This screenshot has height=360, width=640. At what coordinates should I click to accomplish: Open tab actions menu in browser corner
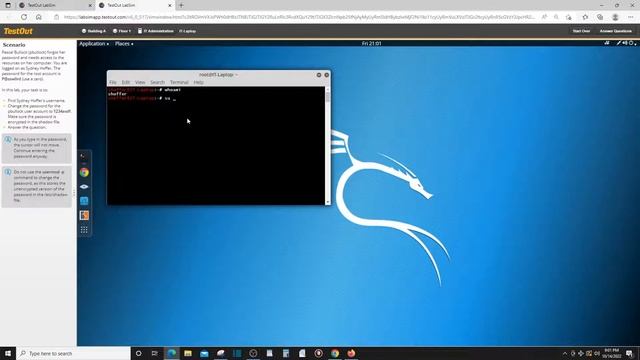[x=8, y=5]
